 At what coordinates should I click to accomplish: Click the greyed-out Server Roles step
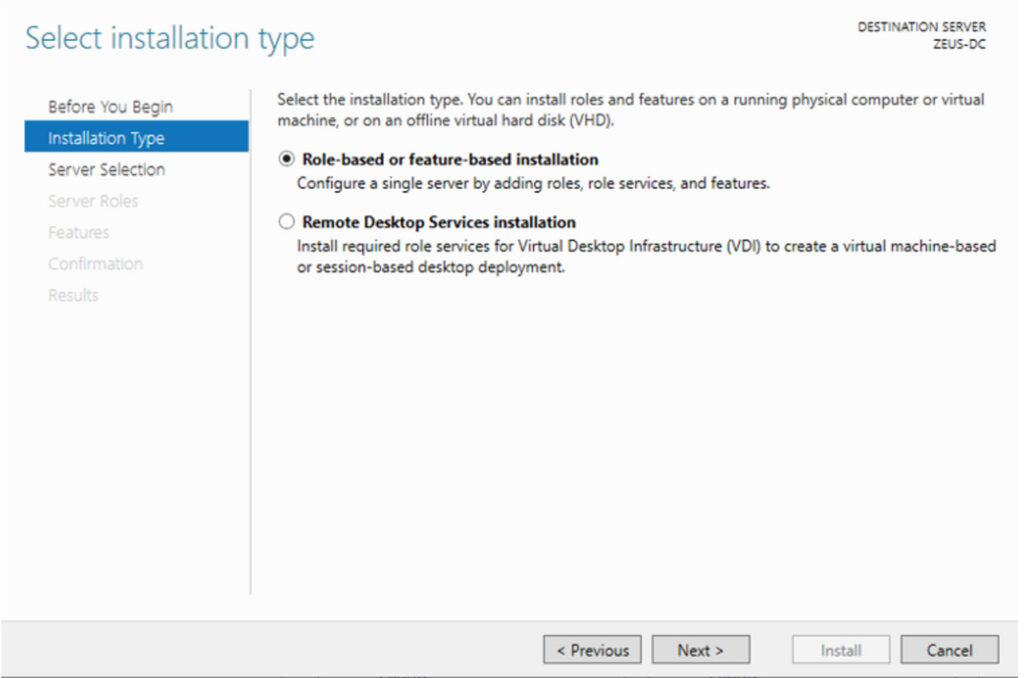pos(93,201)
